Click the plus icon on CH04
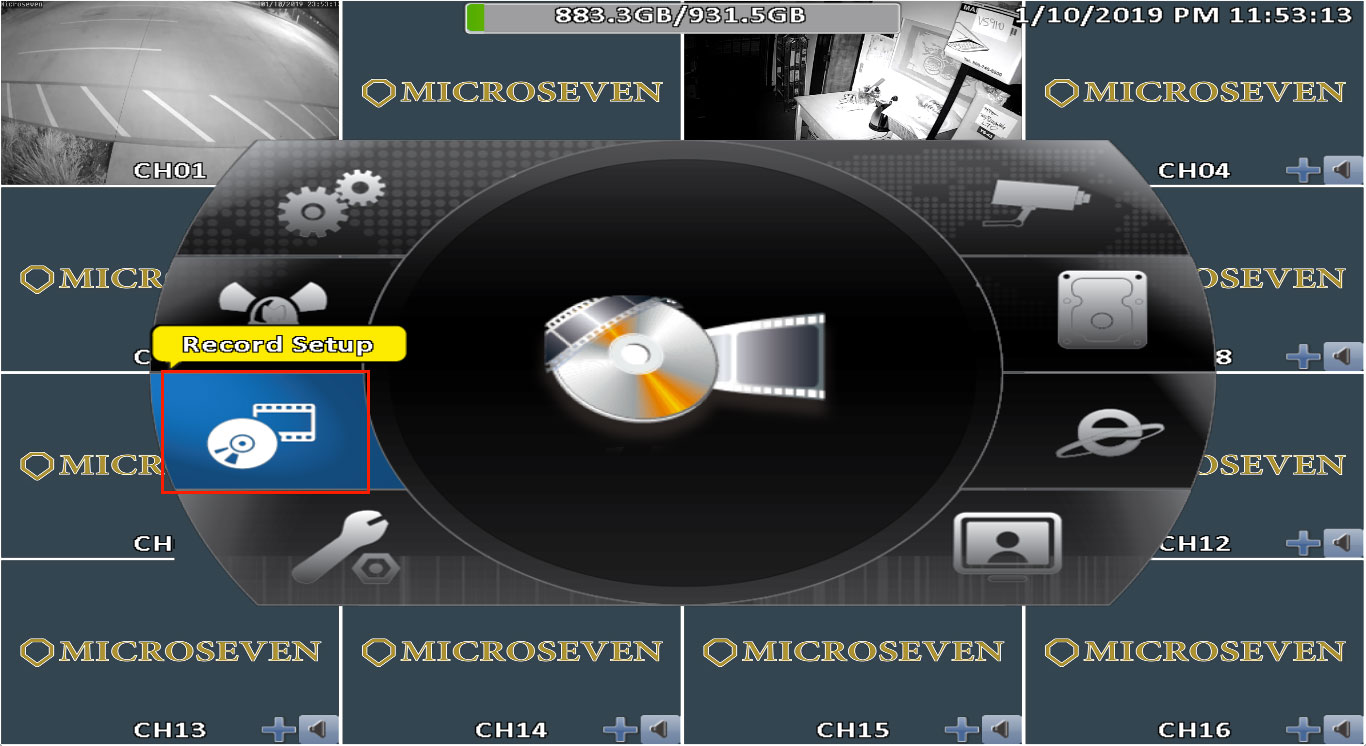 pos(1303,170)
